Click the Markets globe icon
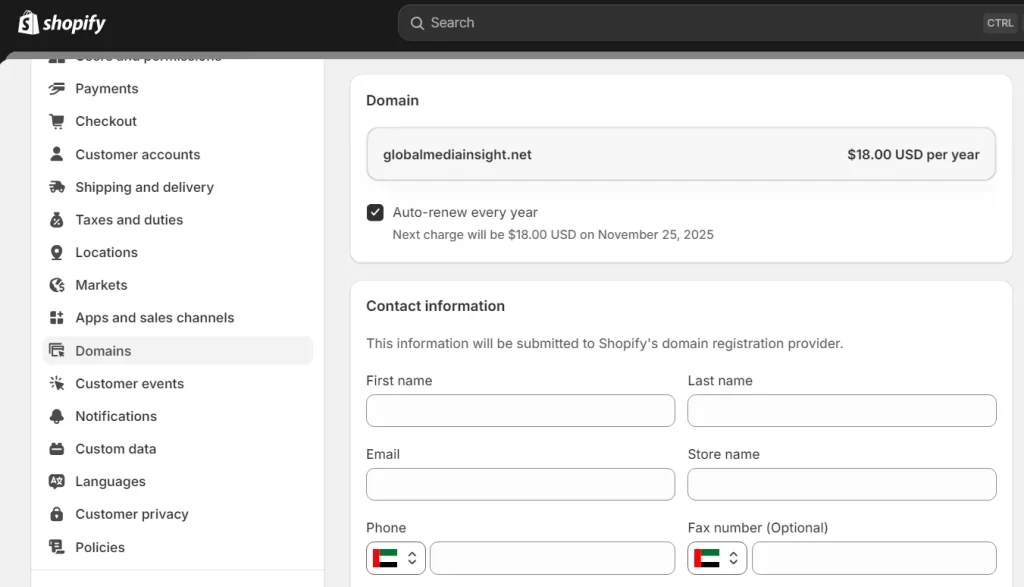Screen dimensions: 1024x587 pyautogui.click(x=57, y=285)
